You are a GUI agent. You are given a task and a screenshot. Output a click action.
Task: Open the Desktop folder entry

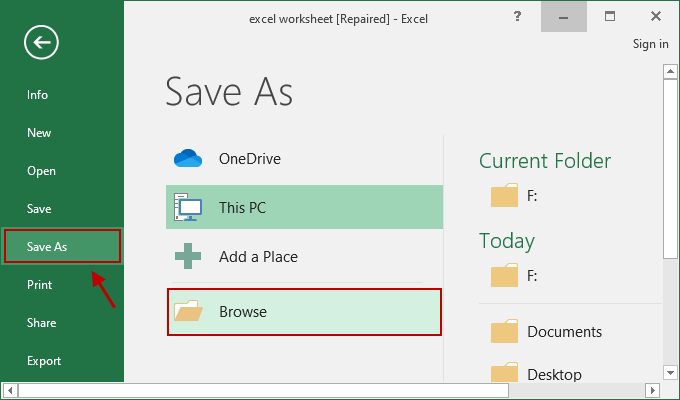[554, 374]
